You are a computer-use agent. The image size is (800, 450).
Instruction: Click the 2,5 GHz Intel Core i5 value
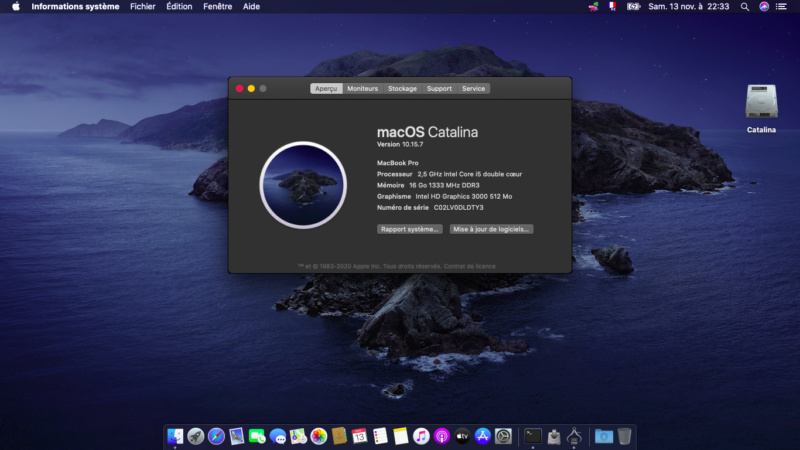click(469, 174)
